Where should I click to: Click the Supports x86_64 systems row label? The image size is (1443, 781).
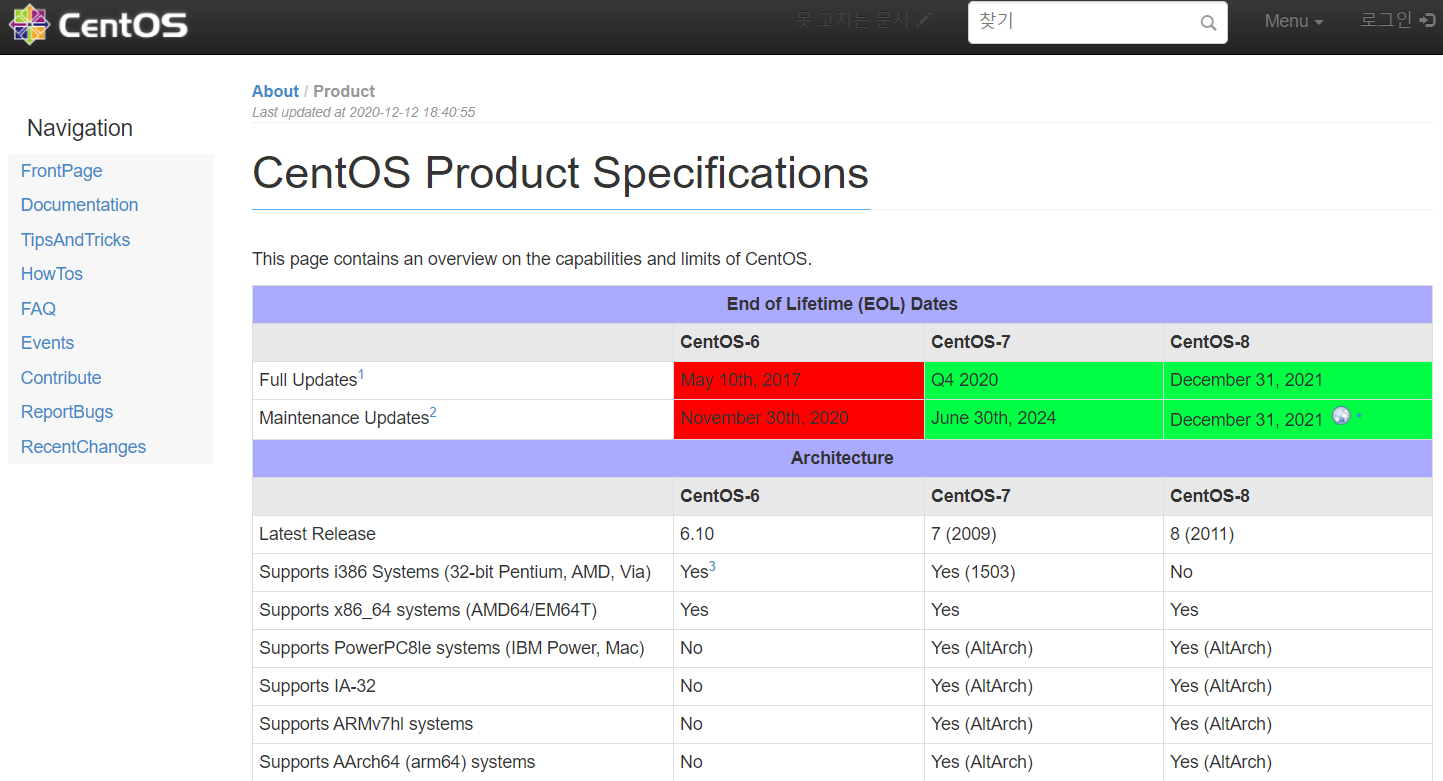[x=428, y=610]
